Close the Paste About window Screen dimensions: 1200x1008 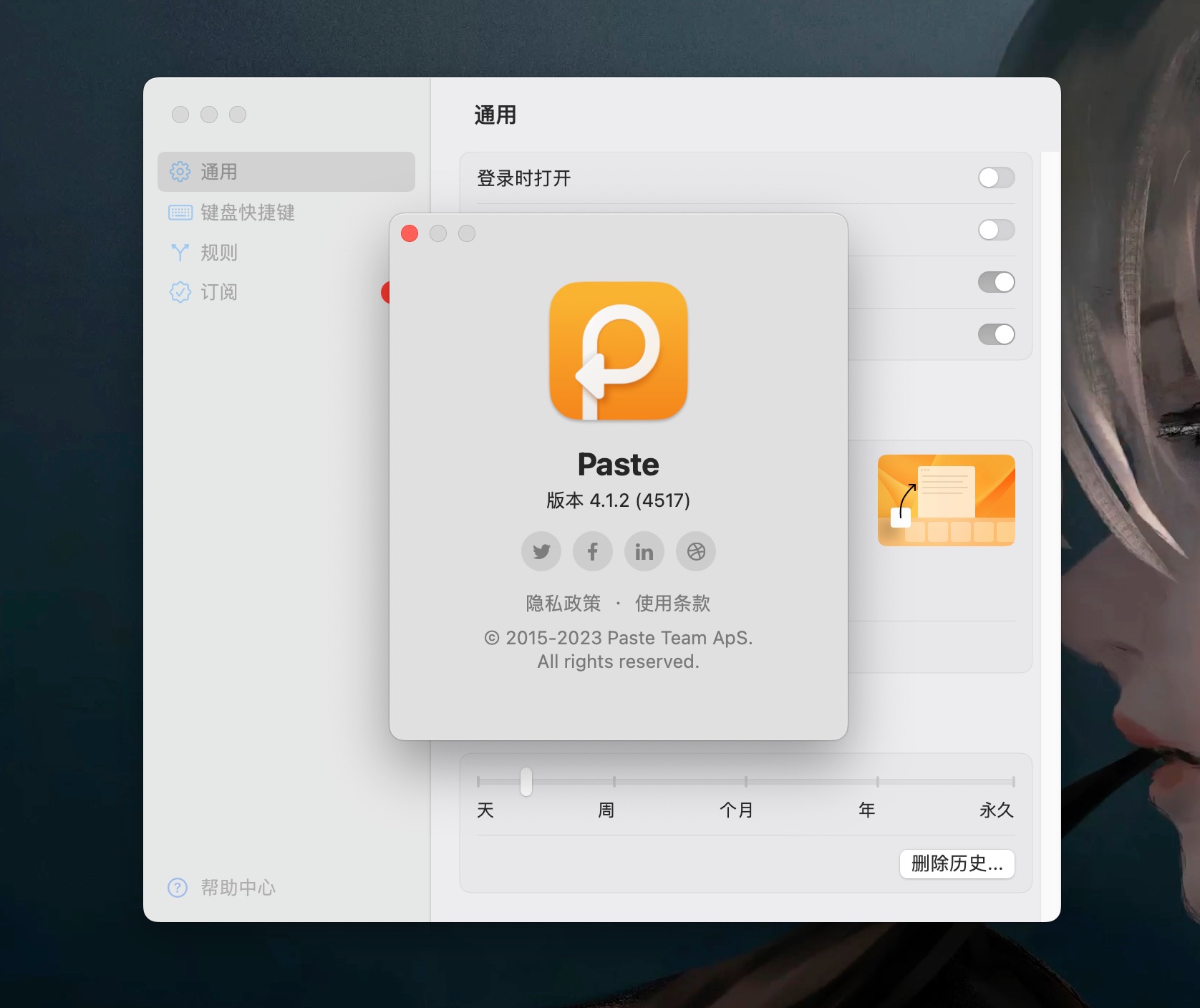click(x=410, y=233)
